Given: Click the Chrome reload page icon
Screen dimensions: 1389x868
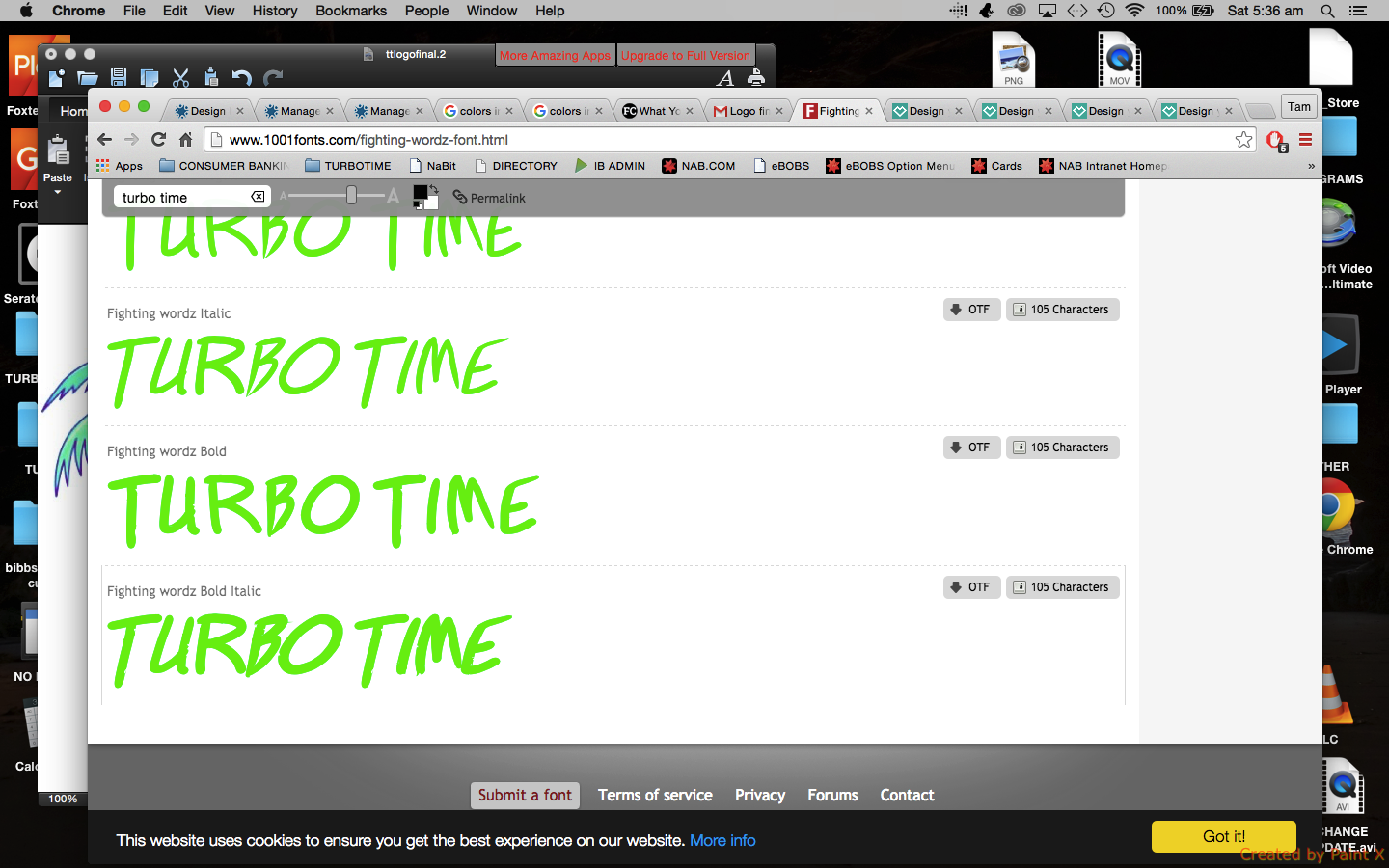Looking at the screenshot, I should (159, 140).
